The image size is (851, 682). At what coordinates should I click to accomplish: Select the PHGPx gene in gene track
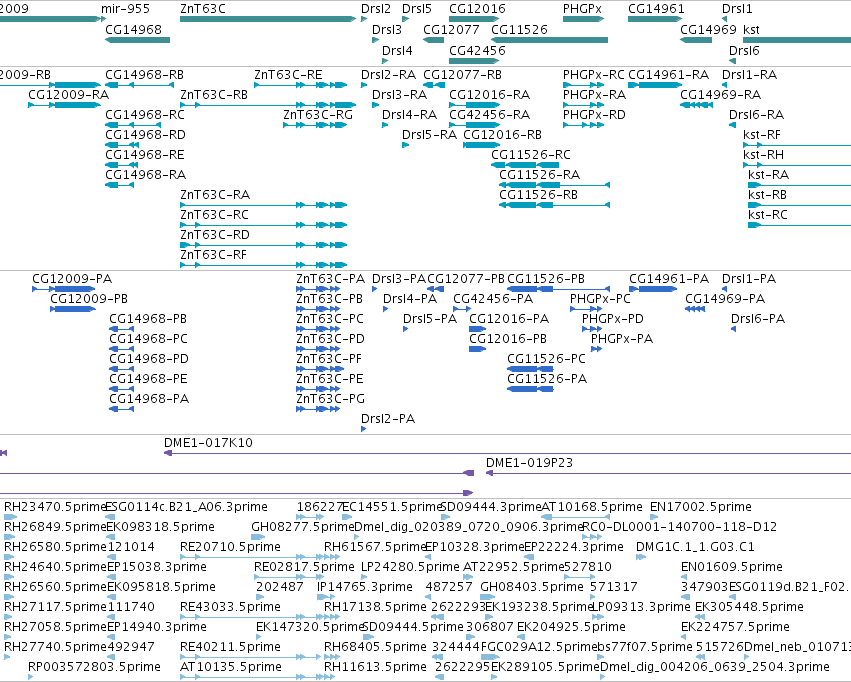click(x=583, y=19)
